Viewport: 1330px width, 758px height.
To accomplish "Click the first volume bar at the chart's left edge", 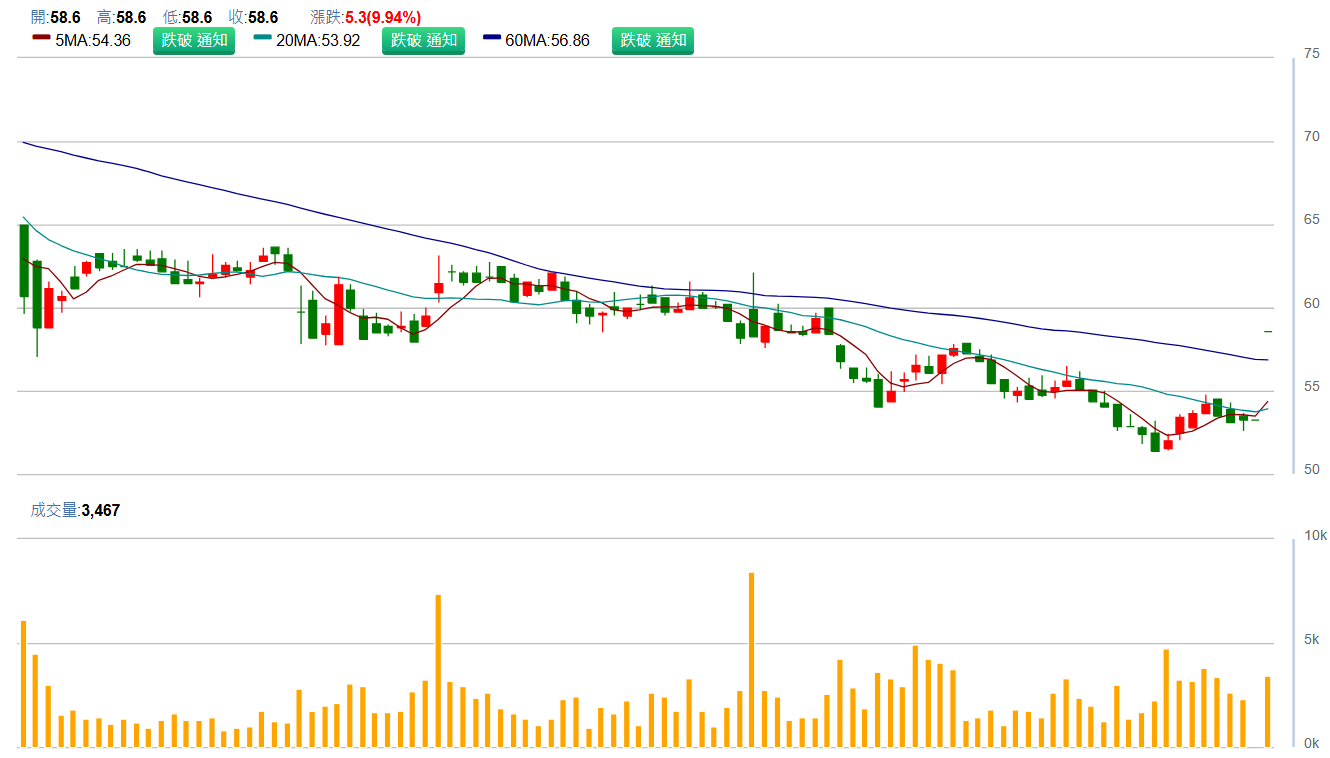I will [x=23, y=684].
